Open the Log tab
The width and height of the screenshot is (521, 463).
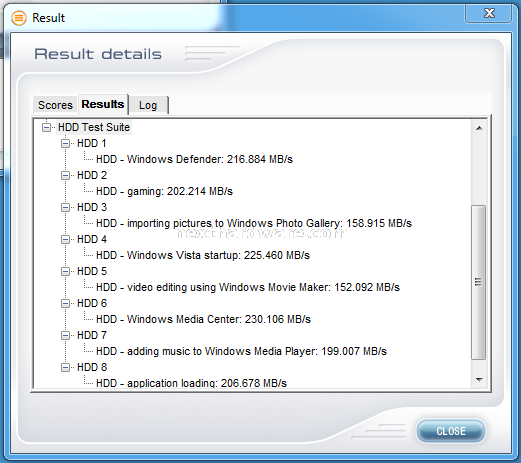click(148, 105)
